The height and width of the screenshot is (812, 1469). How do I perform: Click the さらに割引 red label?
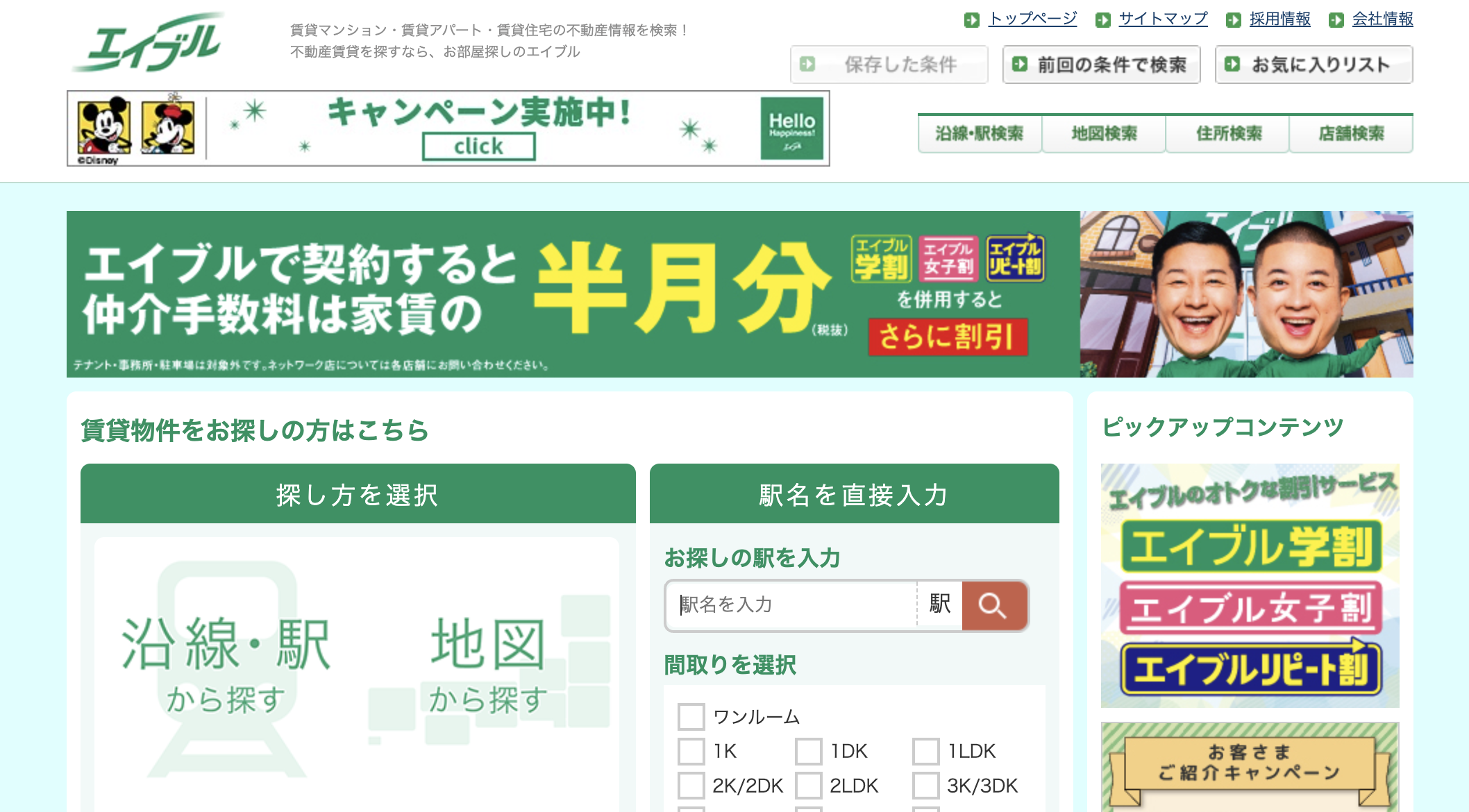pyautogui.click(x=948, y=337)
